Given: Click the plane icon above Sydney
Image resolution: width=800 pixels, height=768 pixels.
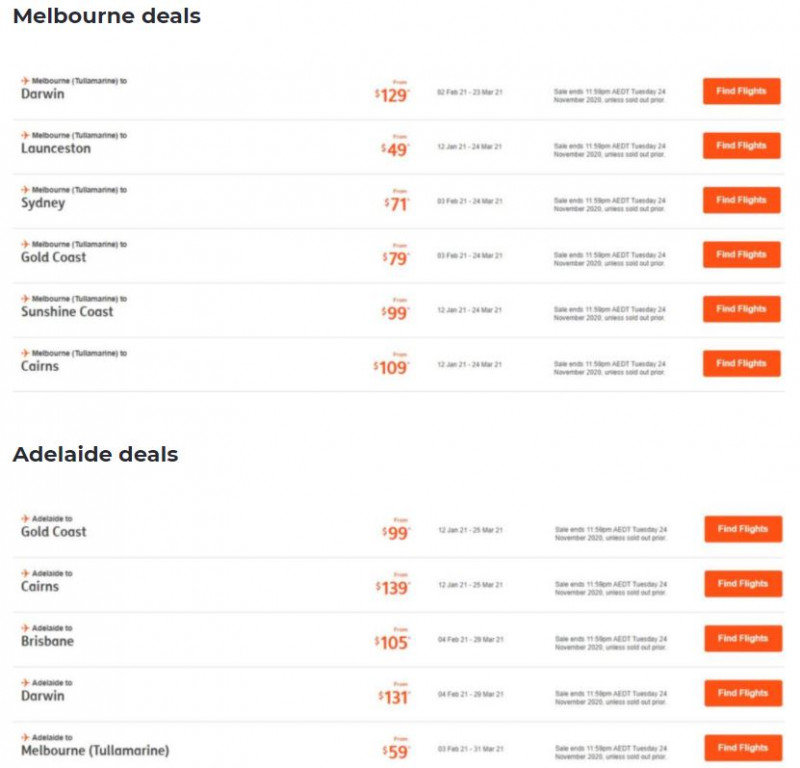Looking at the screenshot, I should coord(25,190).
